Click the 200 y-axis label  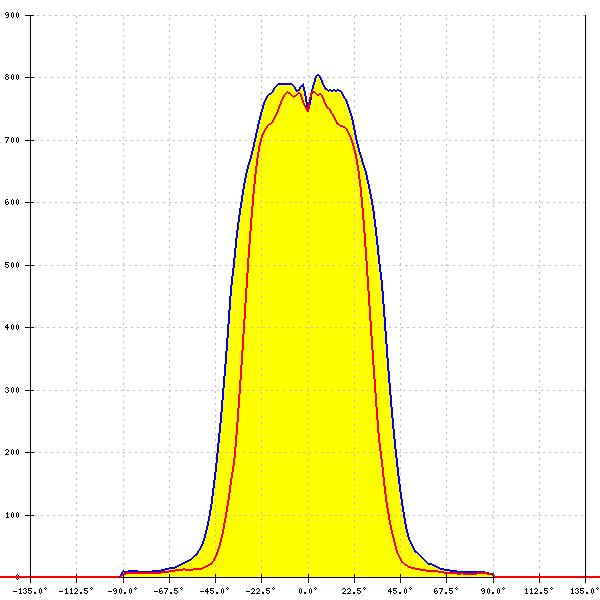coord(12,452)
